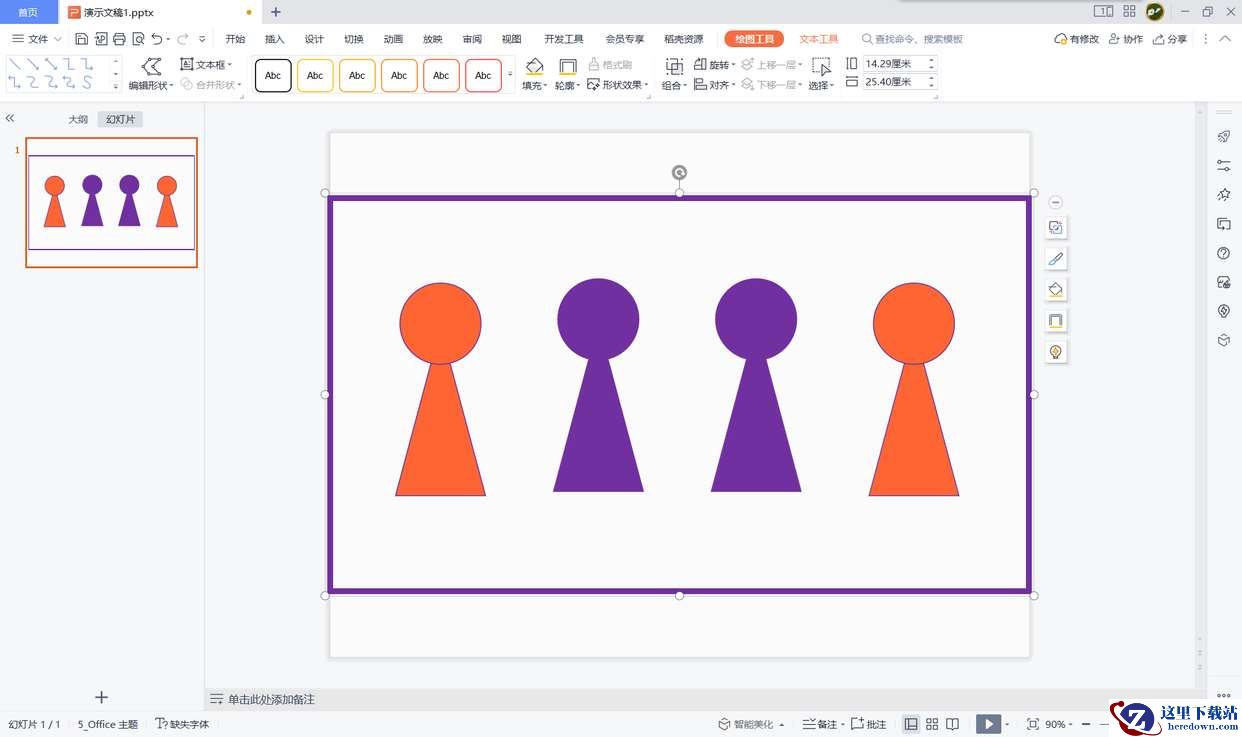The image size is (1242, 737).
Task: Switch to Outline (大纲) panel tab
Action: [x=78, y=119]
